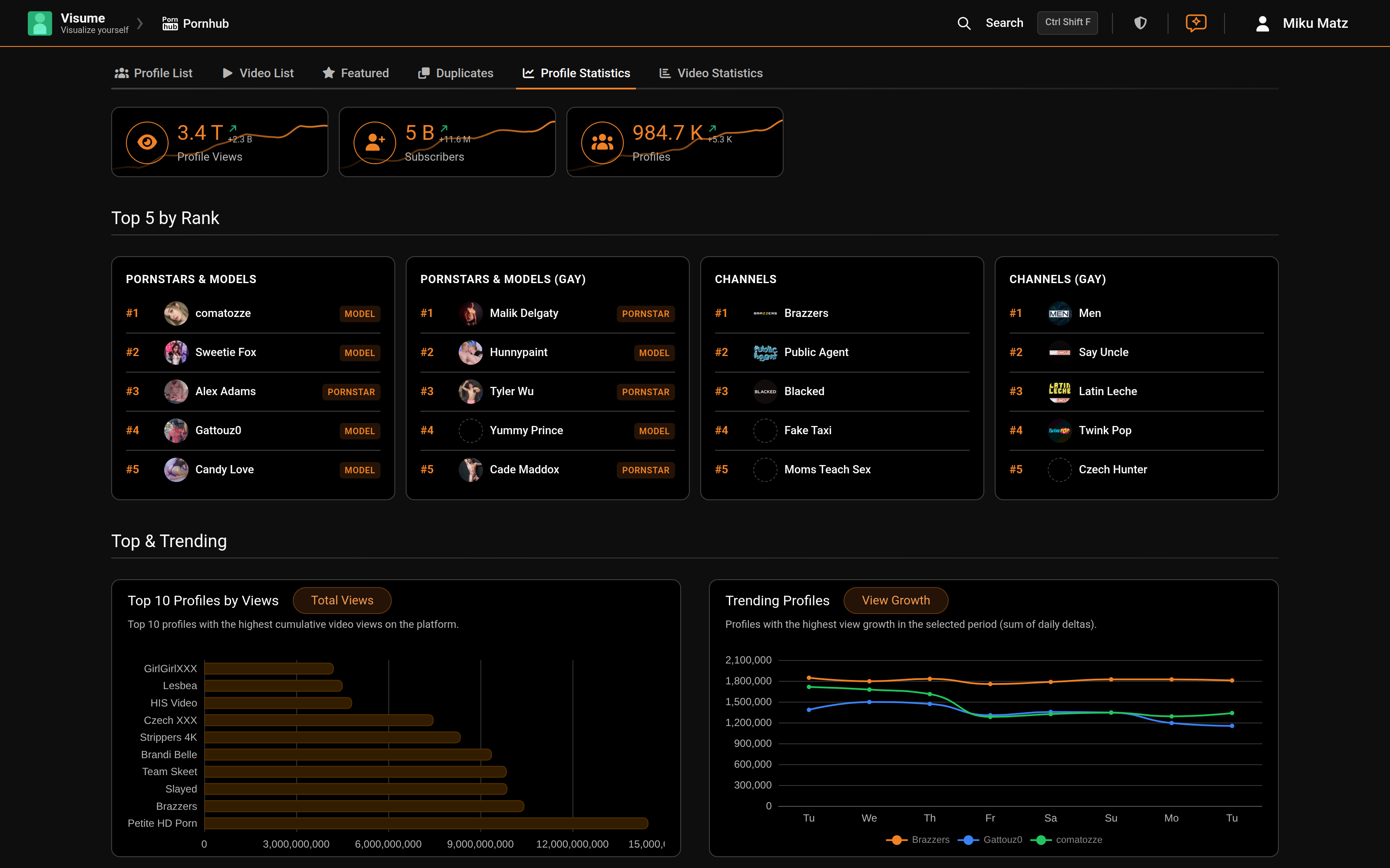This screenshot has height=868, width=1390.
Task: Click Cade Maddox avatar thumbnail
Action: pyautogui.click(x=471, y=469)
